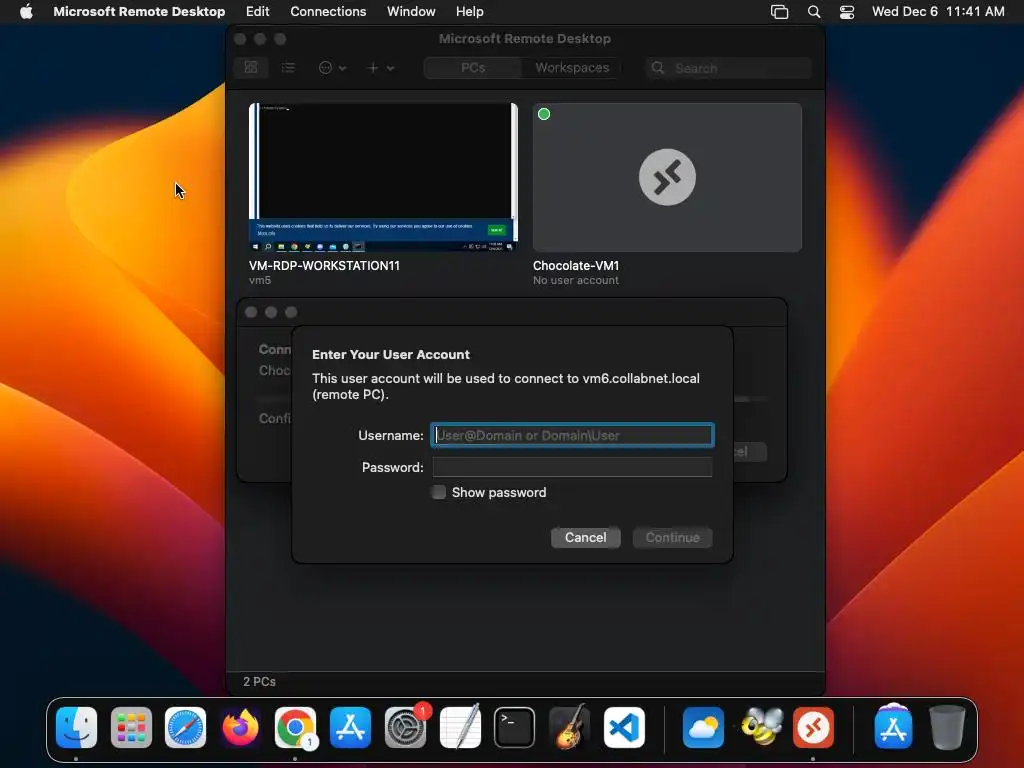
Task: Cancel the user account dialog
Action: (585, 537)
